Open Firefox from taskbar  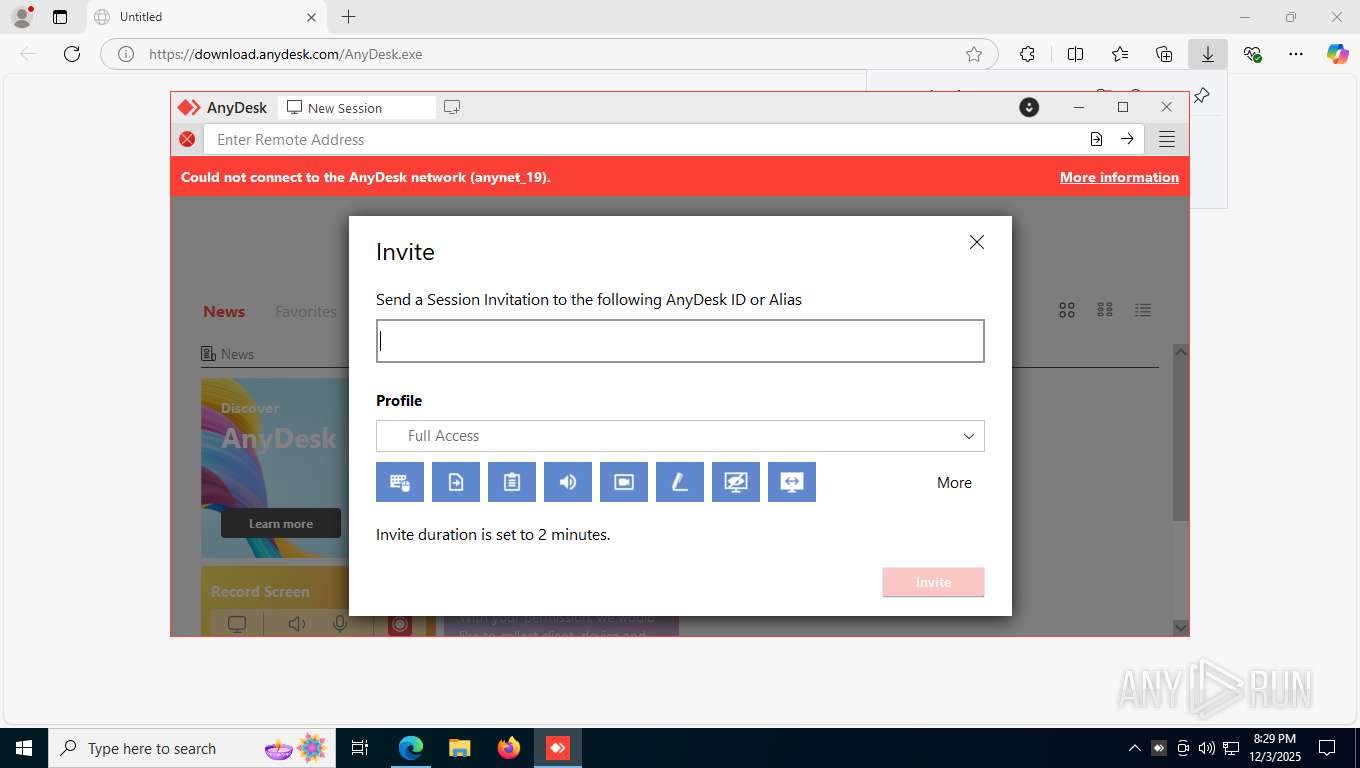(509, 748)
